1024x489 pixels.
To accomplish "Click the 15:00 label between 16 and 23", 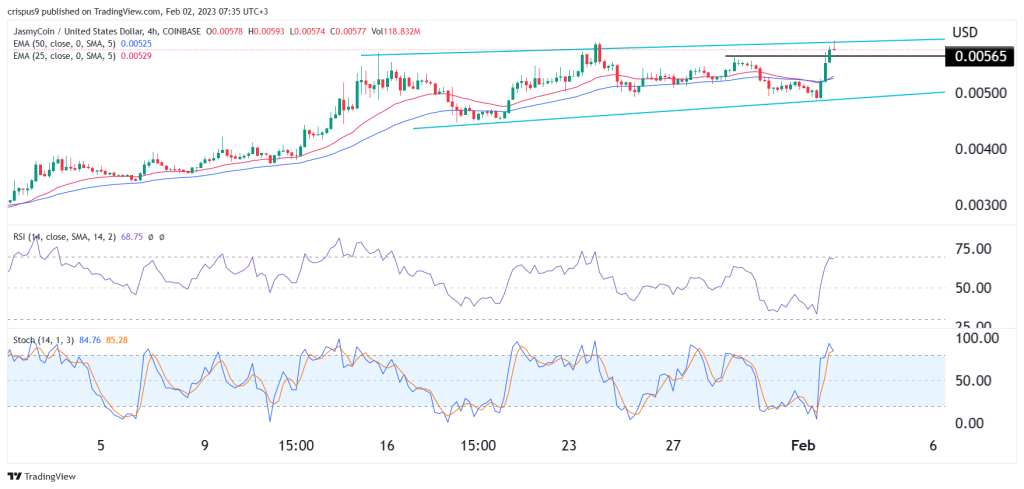I will 476,445.
